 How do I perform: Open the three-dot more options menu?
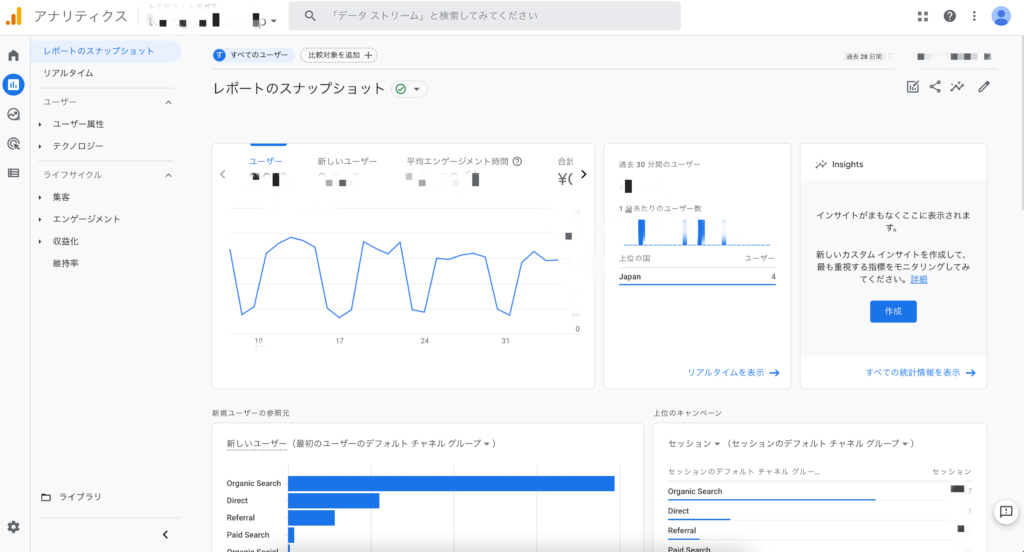pos(974,16)
